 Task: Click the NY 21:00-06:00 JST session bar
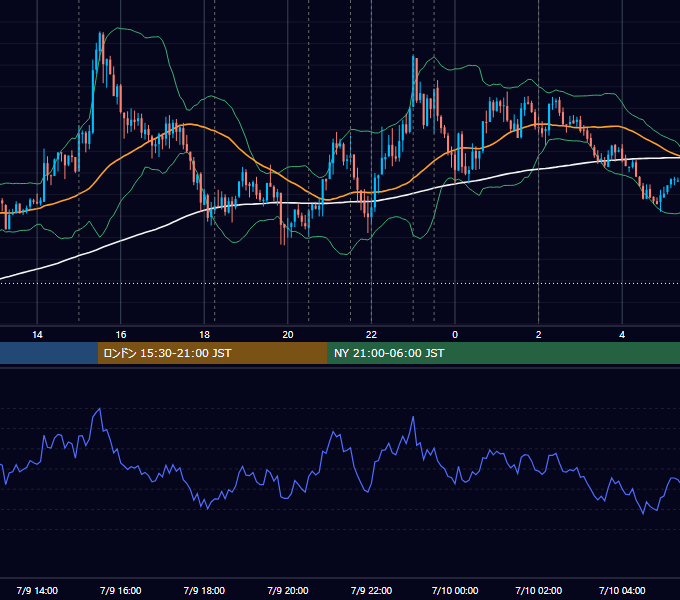tap(503, 353)
